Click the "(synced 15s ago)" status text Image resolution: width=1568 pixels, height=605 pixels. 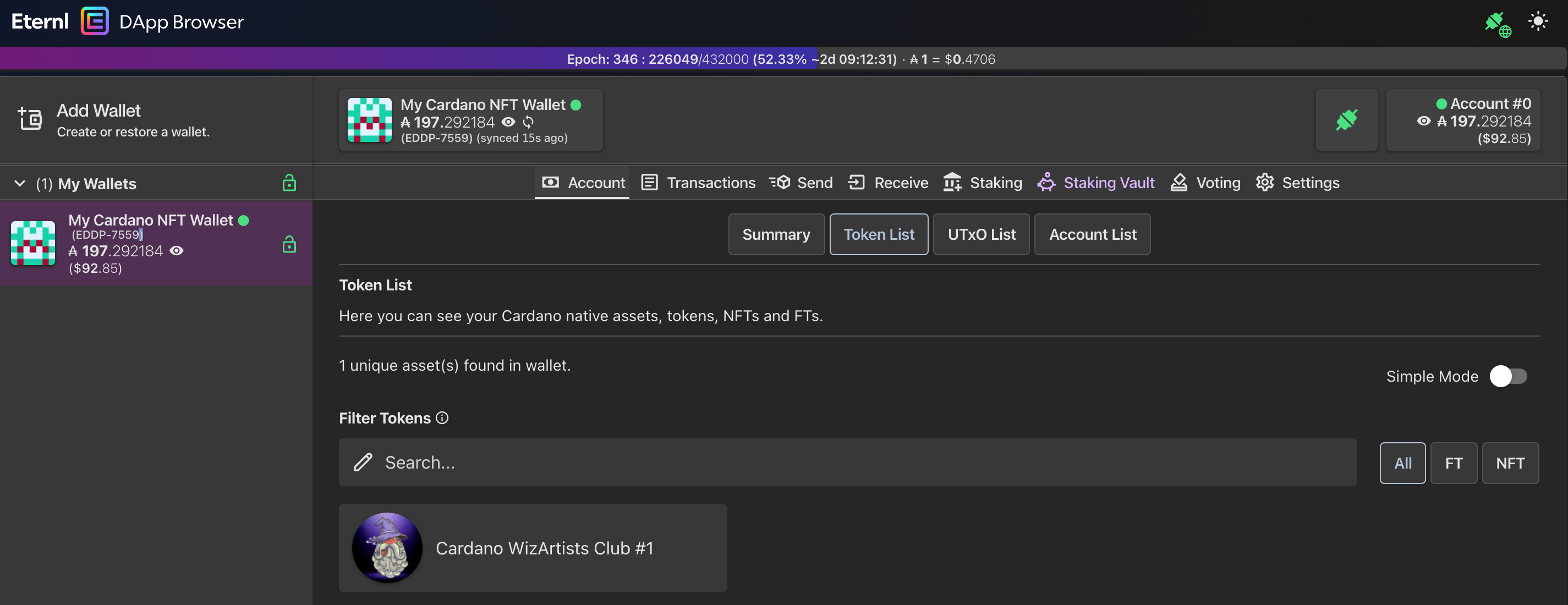(522, 138)
